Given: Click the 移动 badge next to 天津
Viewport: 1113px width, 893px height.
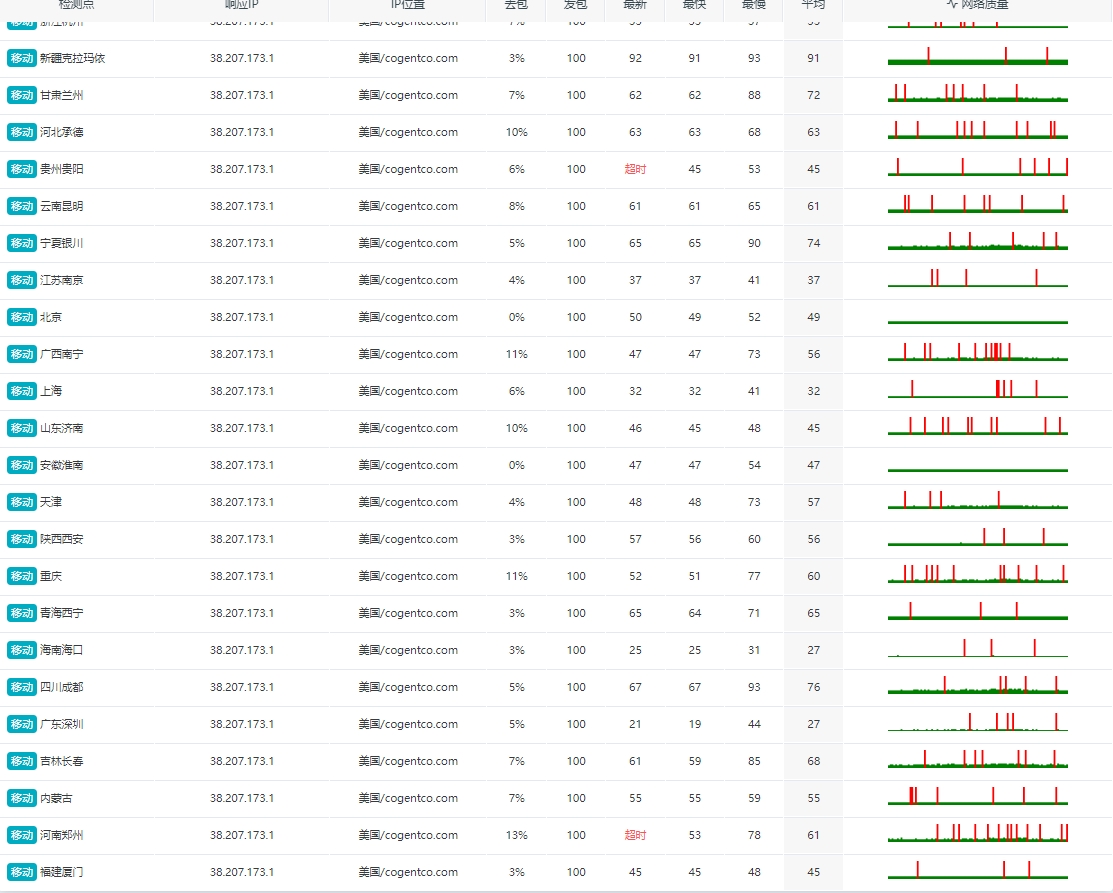Looking at the screenshot, I should click(x=21, y=503).
